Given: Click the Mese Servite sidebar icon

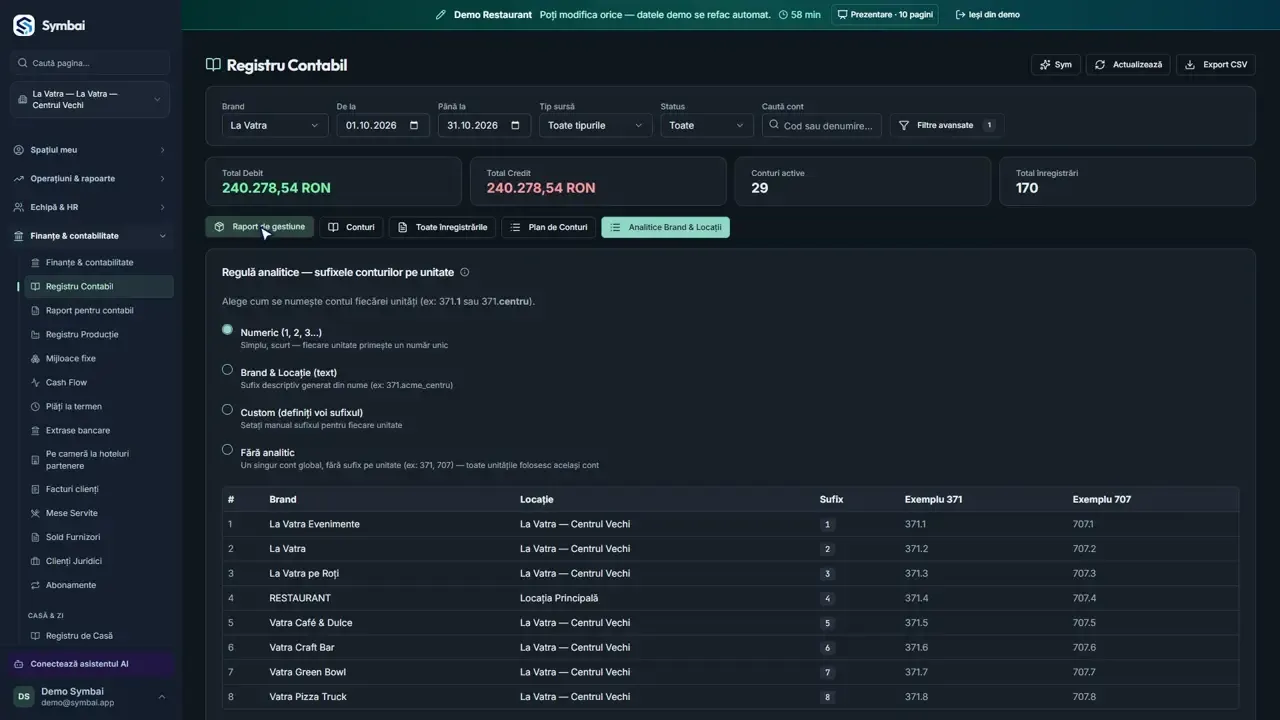Looking at the screenshot, I should (x=36, y=513).
